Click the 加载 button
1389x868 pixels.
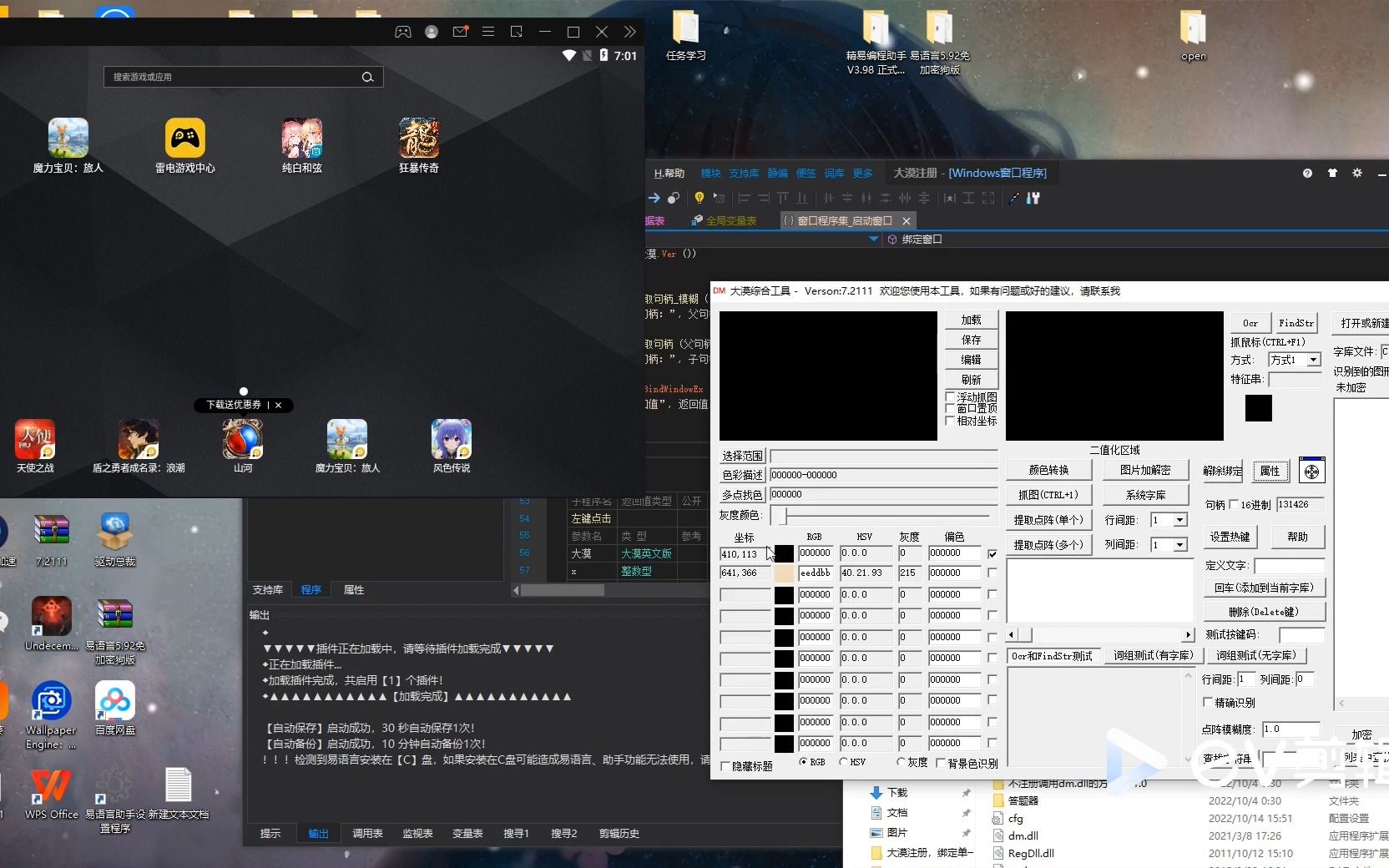(971, 320)
